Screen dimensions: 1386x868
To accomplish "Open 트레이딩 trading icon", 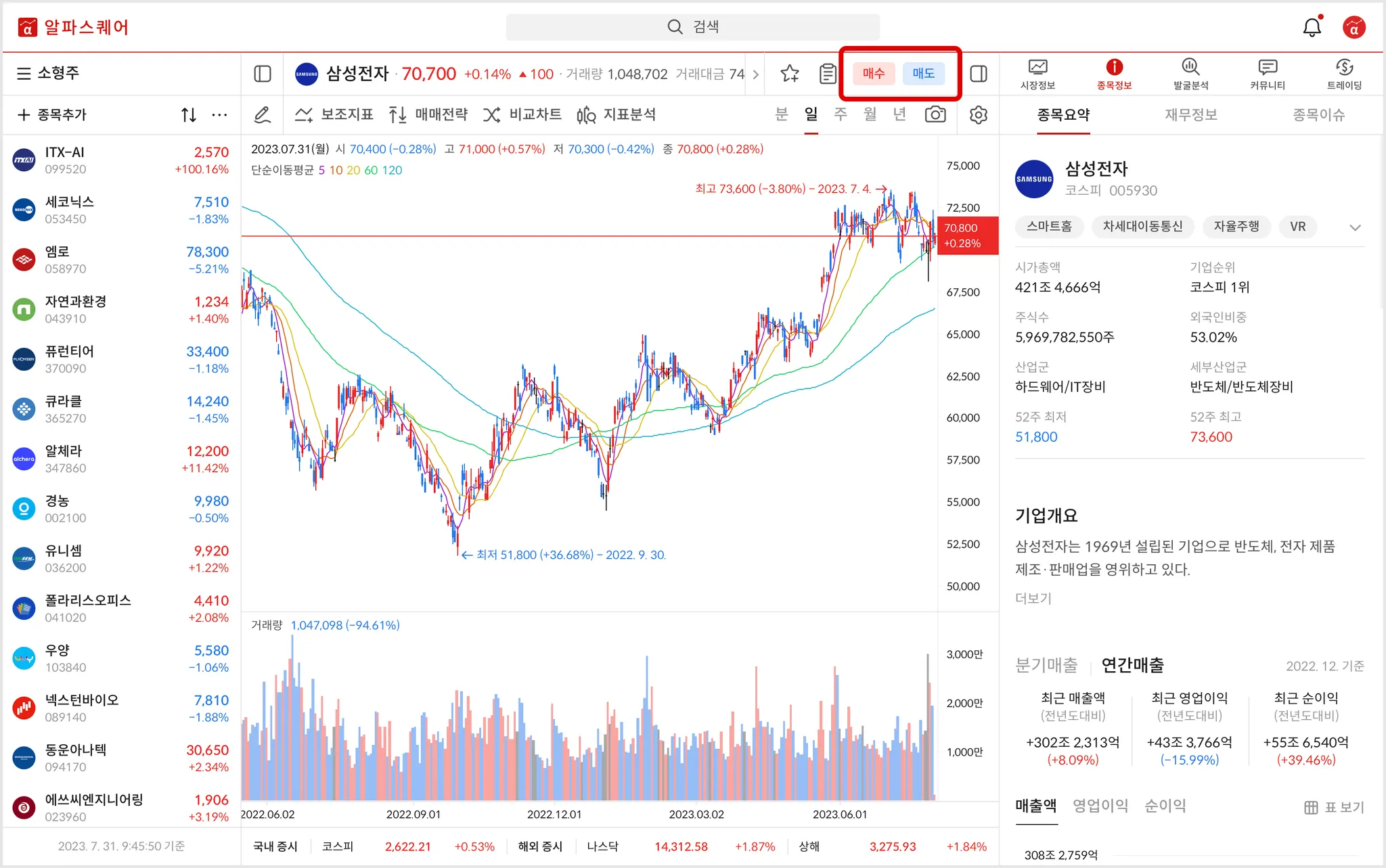I will [x=1344, y=73].
